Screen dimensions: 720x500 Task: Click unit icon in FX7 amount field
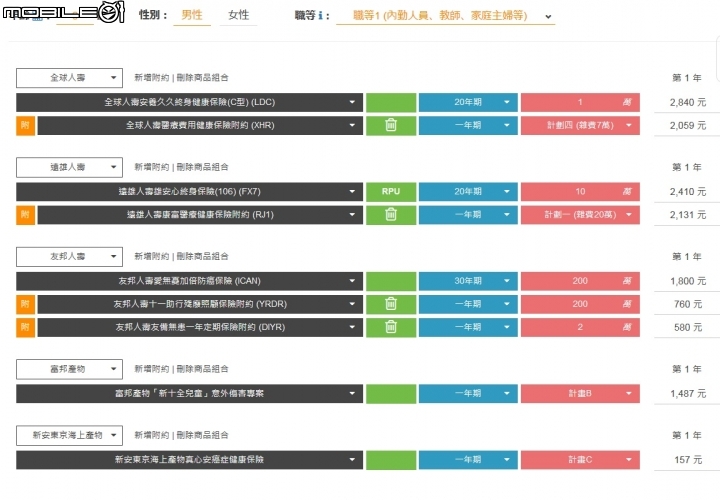coord(627,191)
